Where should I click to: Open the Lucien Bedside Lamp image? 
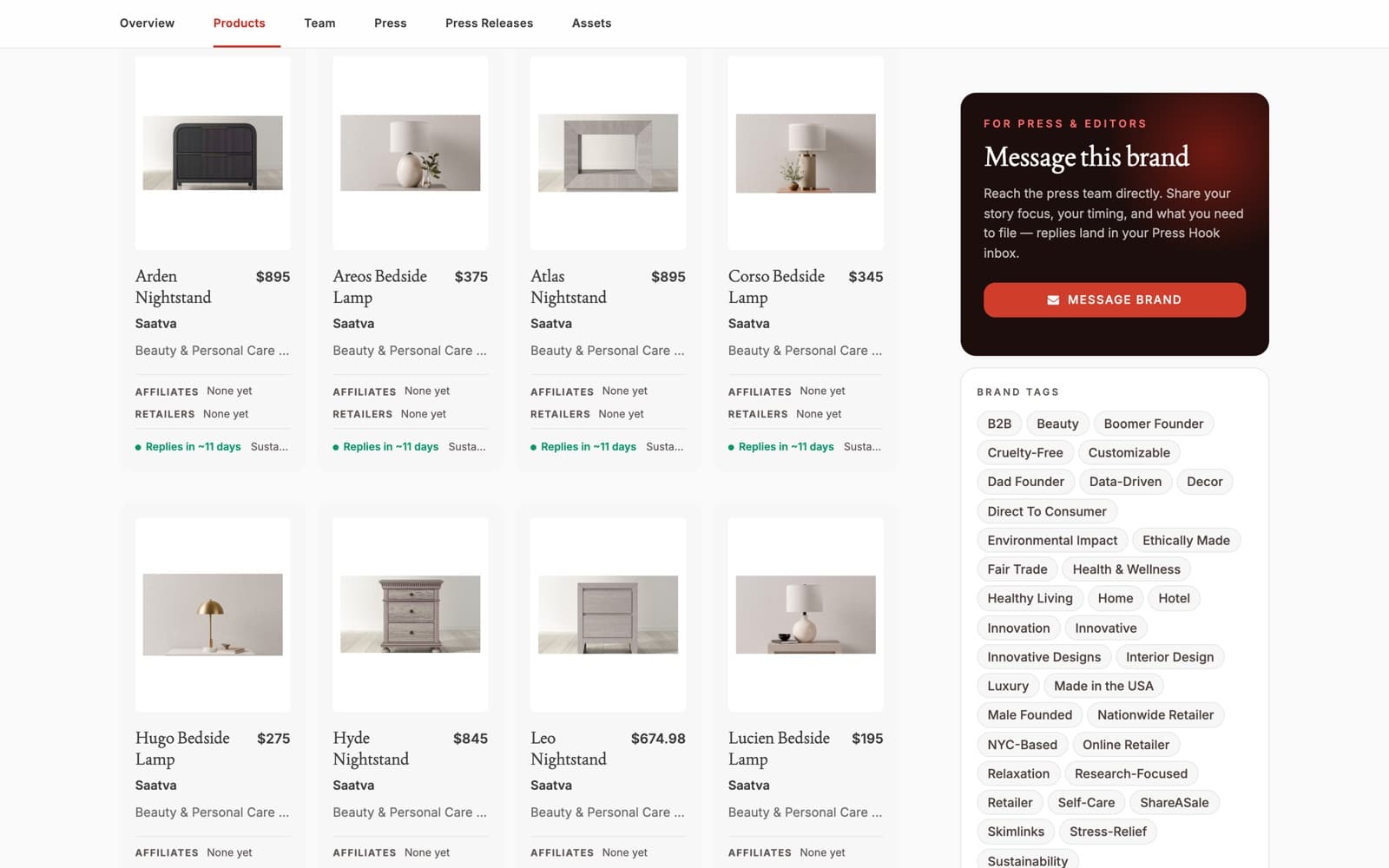tap(806, 615)
